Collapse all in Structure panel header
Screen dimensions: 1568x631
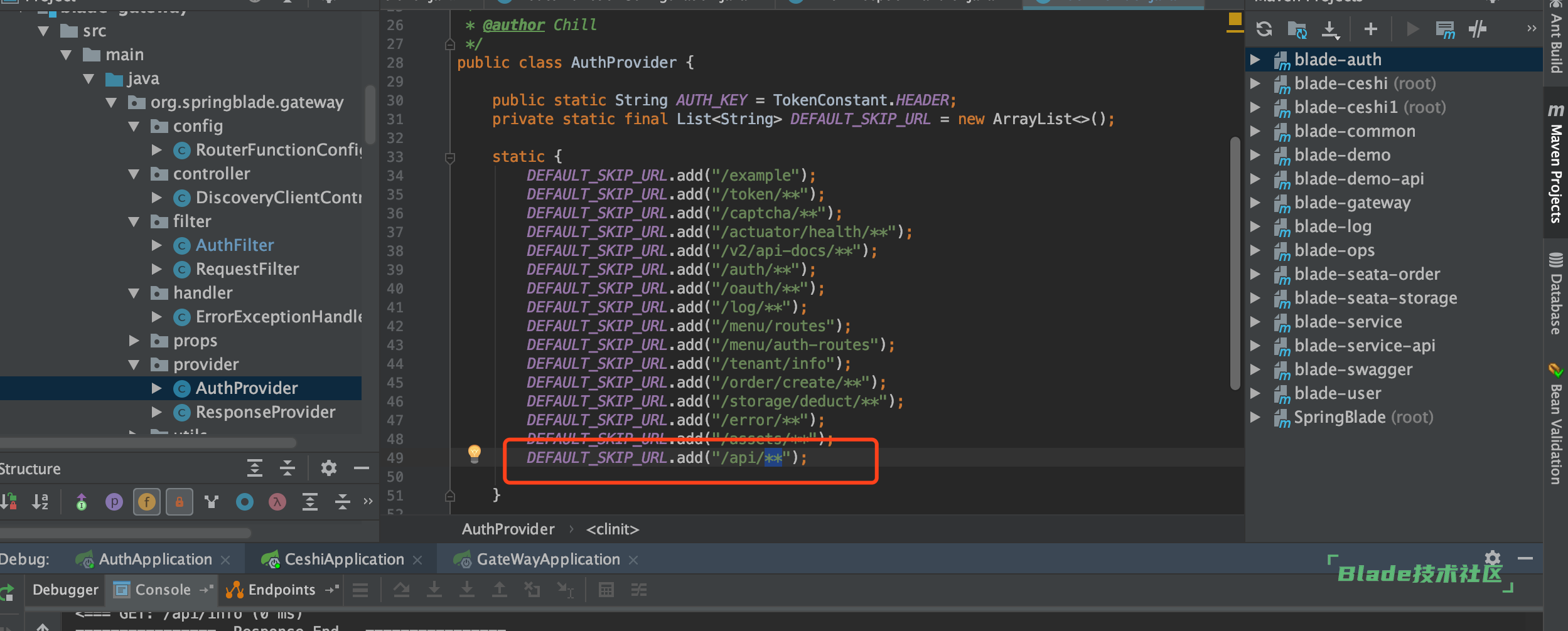coord(287,468)
